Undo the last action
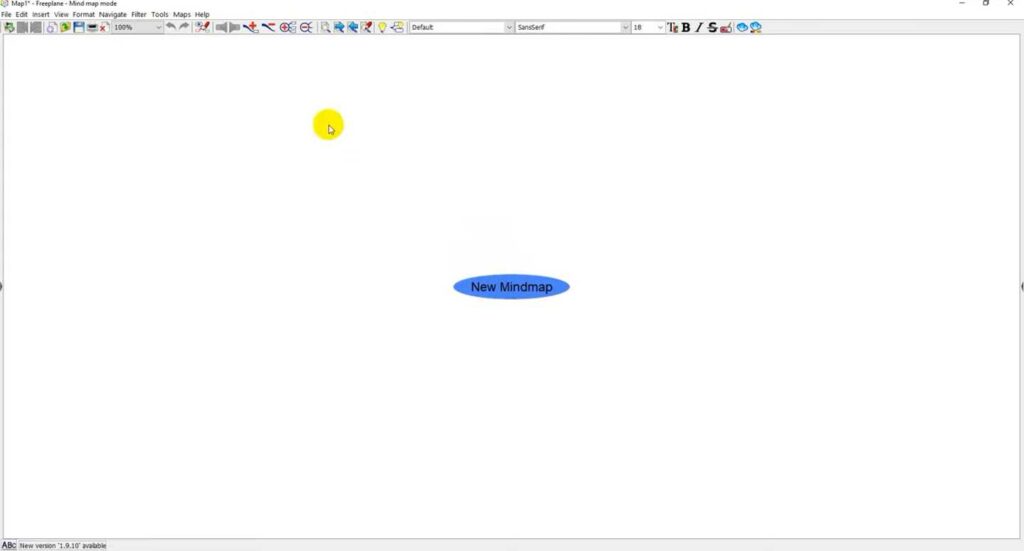Viewport: 1024px width, 551px height. click(170, 27)
